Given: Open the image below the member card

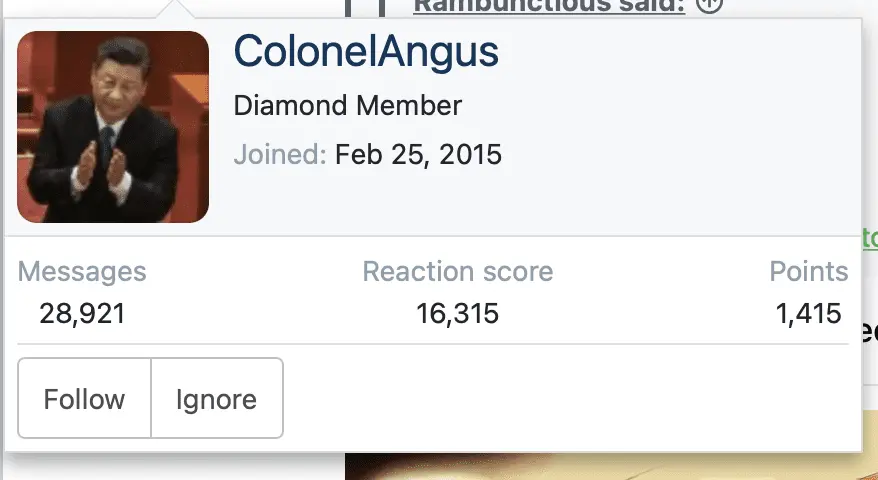Looking at the screenshot, I should click(611, 467).
